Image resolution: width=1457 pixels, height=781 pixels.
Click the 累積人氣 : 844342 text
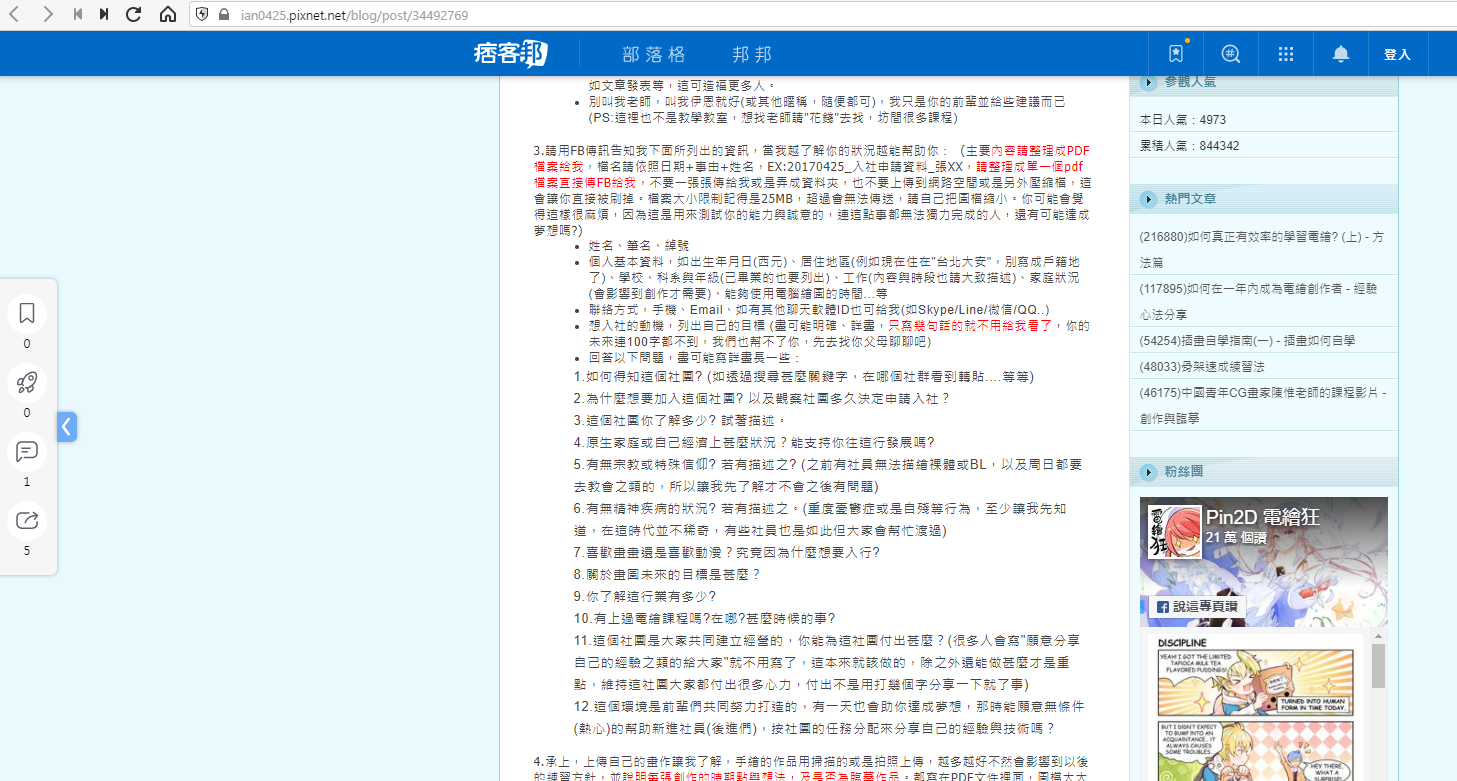click(1190, 146)
